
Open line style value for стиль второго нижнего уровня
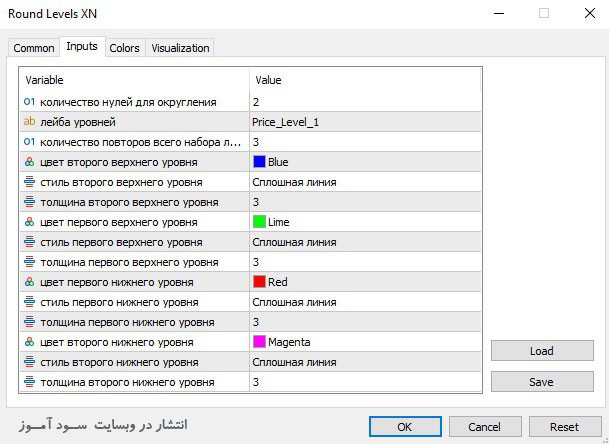pos(365,362)
